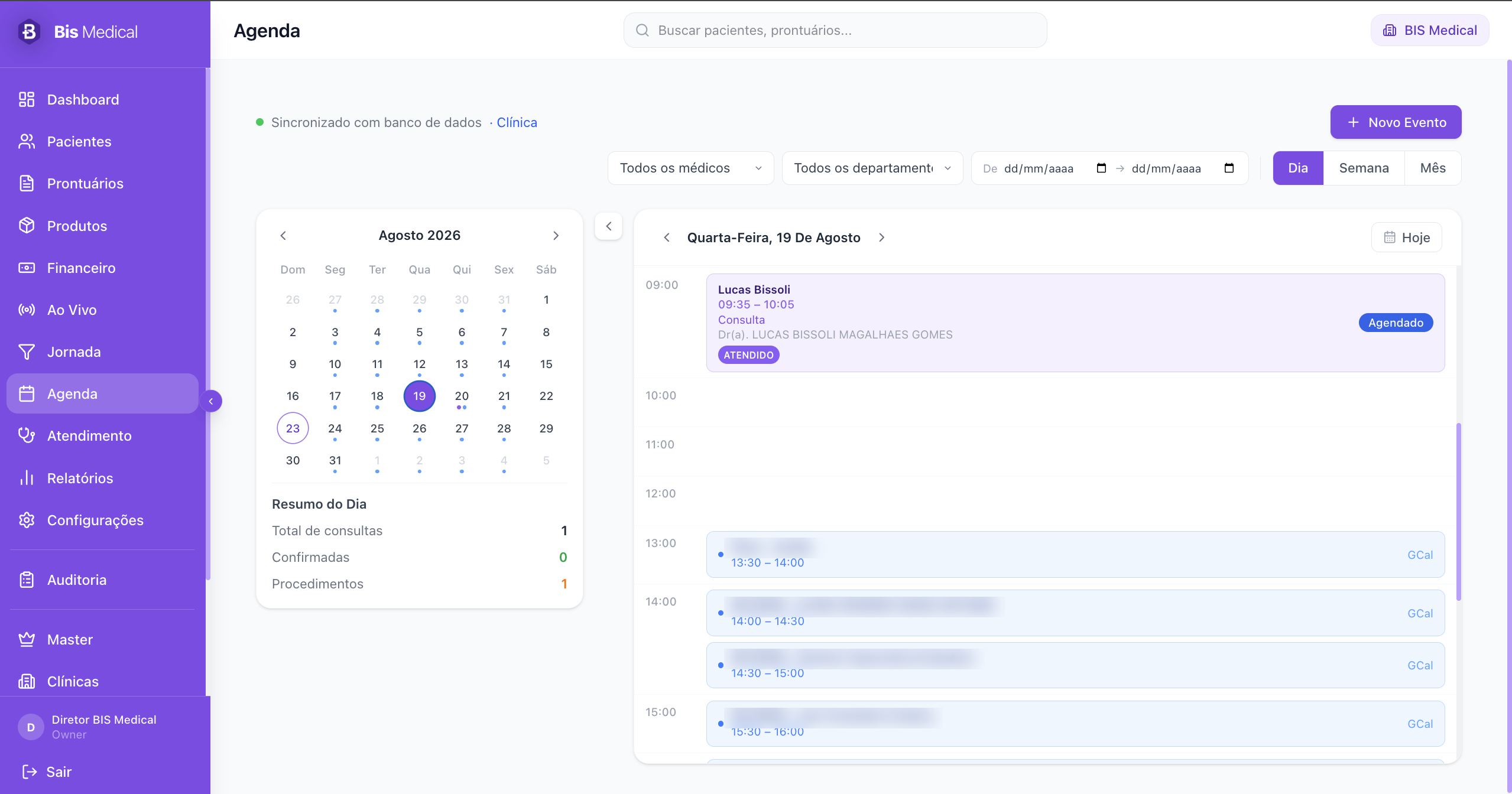Go to next month in mini calendar

[x=556, y=235]
